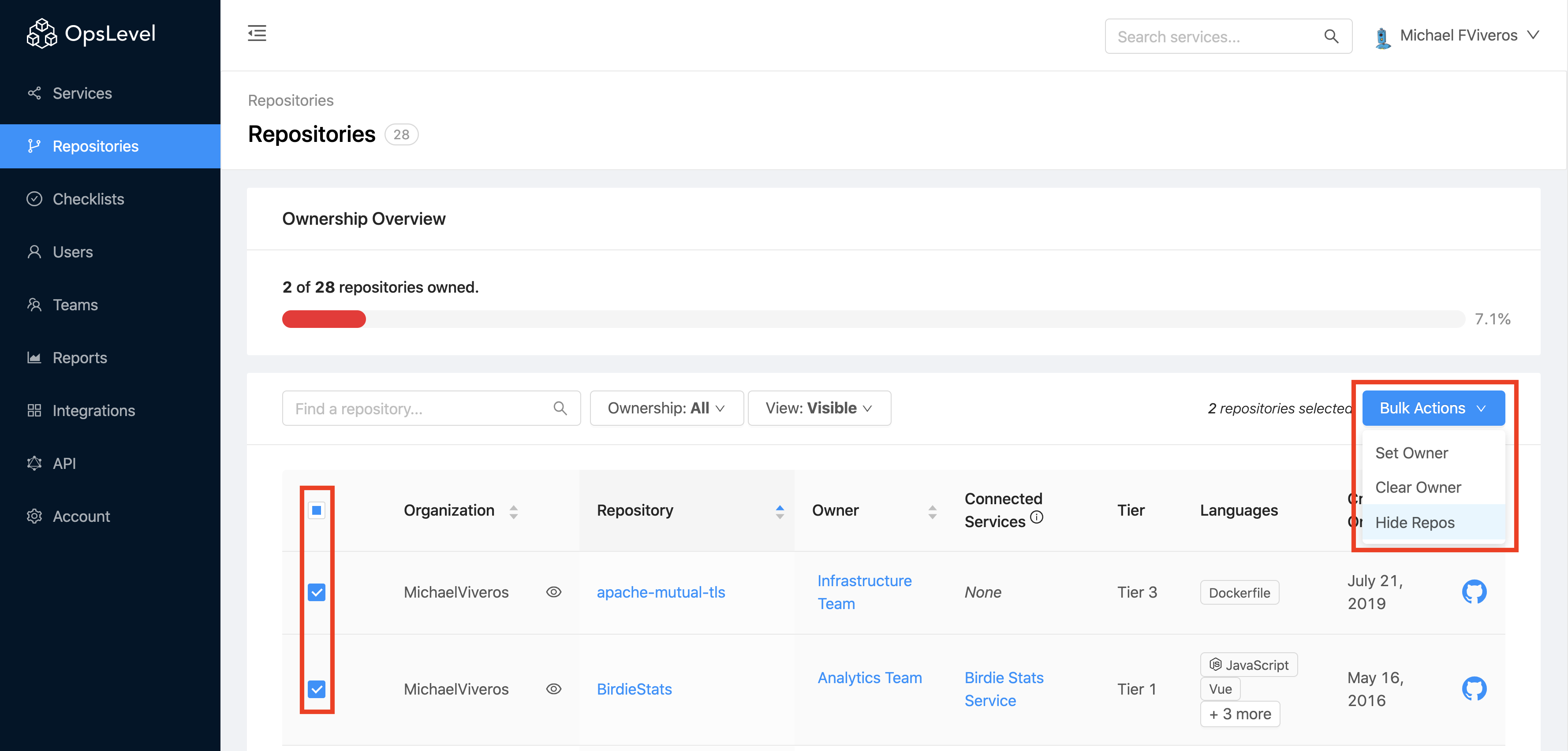The width and height of the screenshot is (1568, 751).
Task: Open the Ownership: All filter dropdown
Action: (x=667, y=409)
